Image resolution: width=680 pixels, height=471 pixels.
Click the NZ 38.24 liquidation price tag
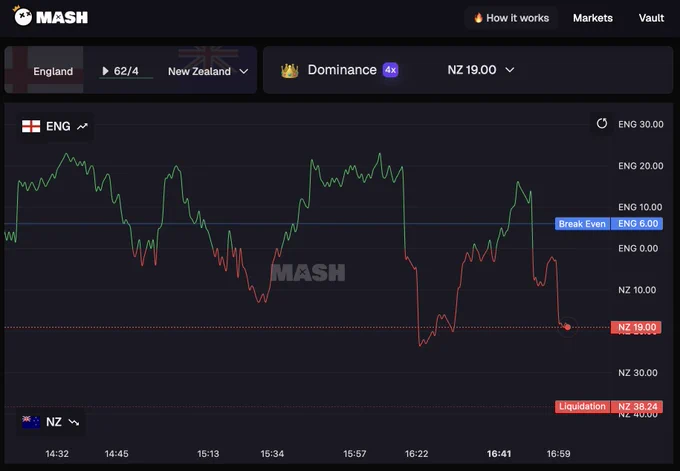point(637,406)
